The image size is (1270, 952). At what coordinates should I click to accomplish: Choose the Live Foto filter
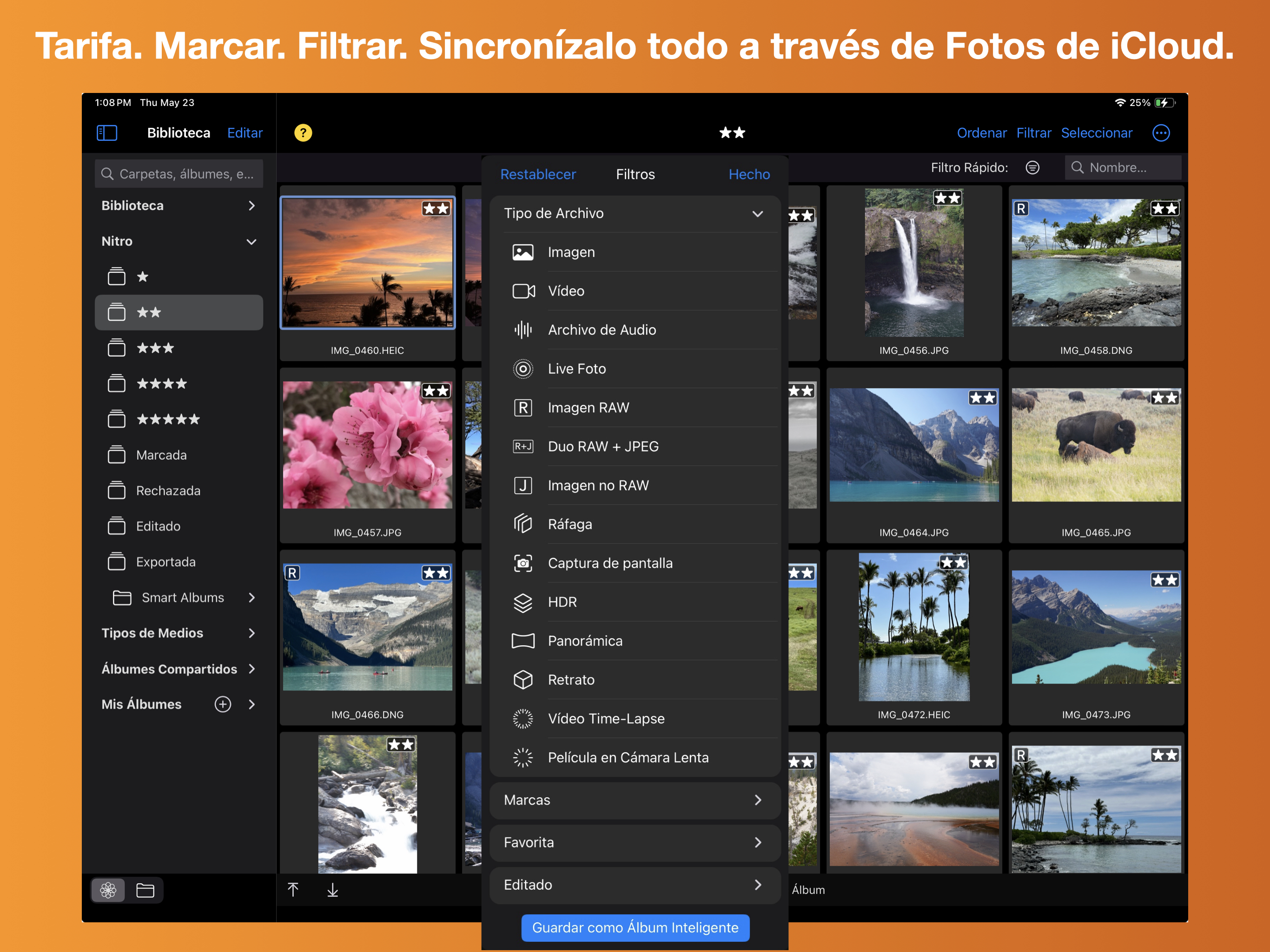pos(635,369)
